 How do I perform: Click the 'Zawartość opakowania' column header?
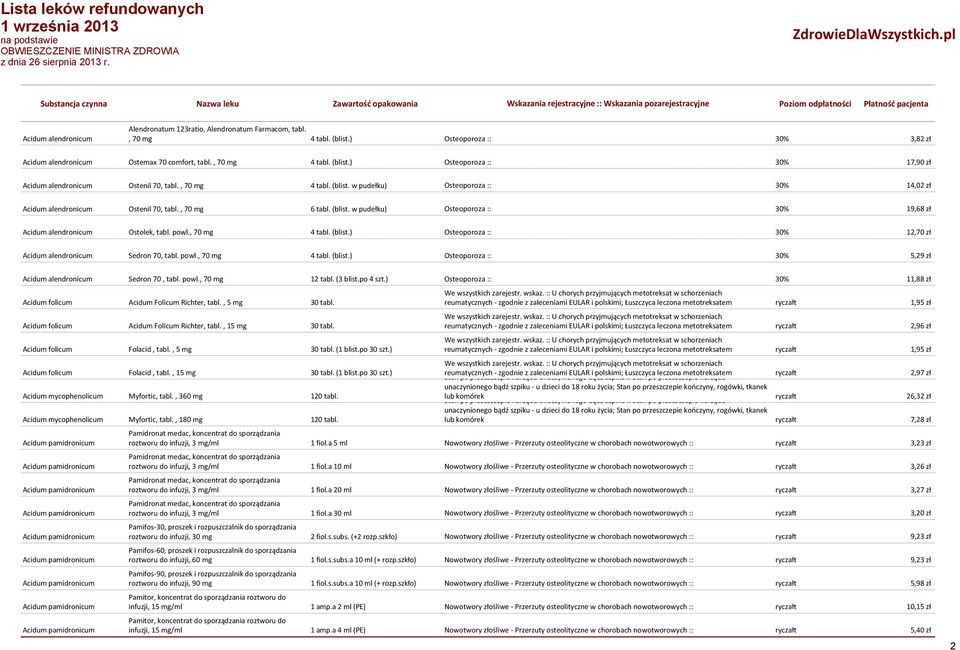375,103
